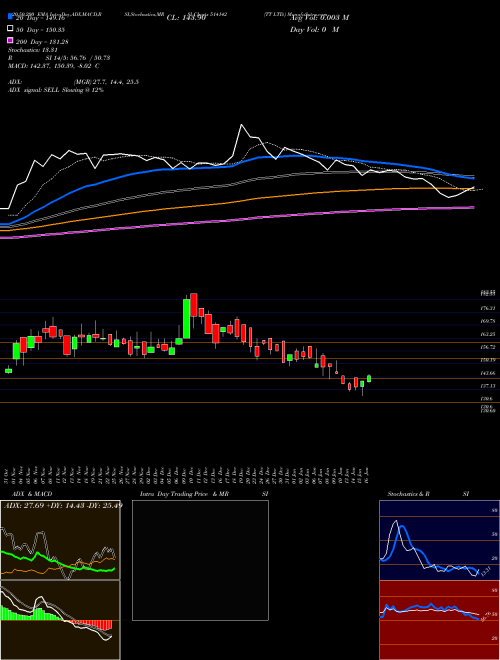Click the last green candlestick on the right
Screen dimensions: 500x660
click(369, 378)
